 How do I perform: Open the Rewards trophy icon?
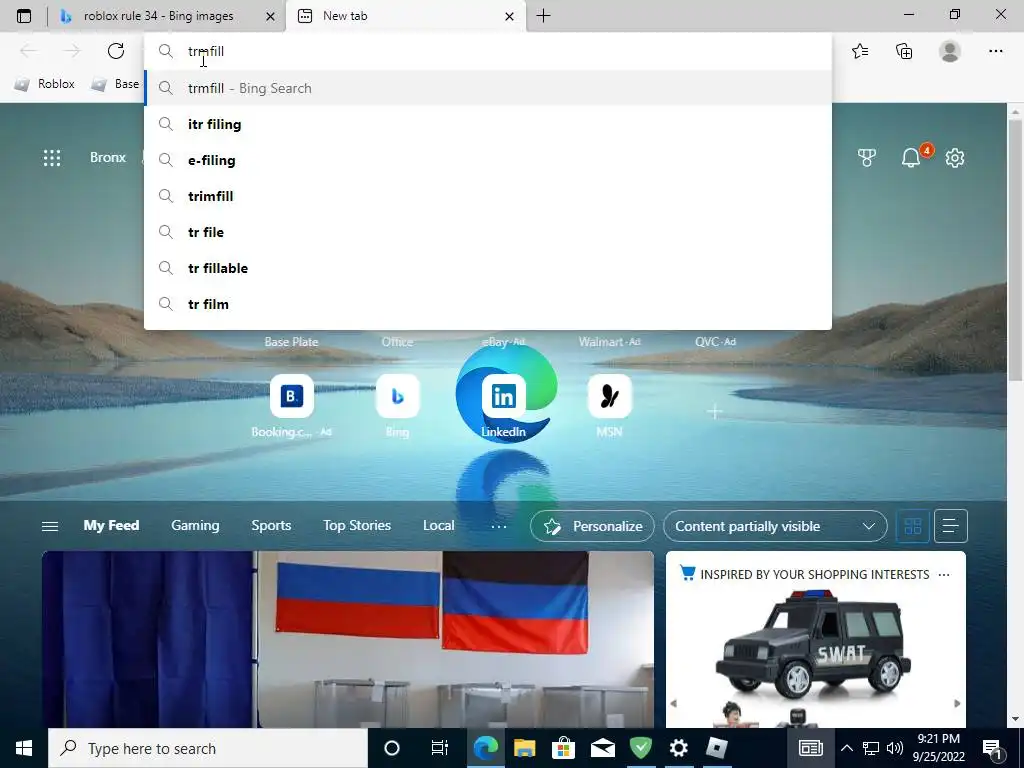click(867, 157)
